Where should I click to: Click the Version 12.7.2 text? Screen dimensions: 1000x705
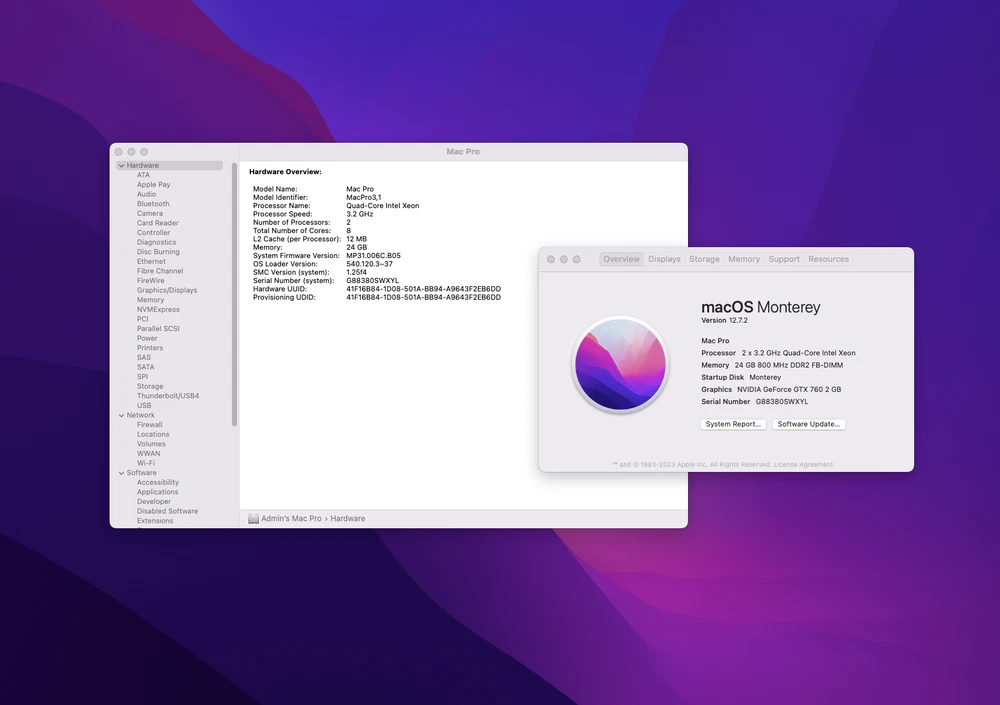tap(724, 320)
